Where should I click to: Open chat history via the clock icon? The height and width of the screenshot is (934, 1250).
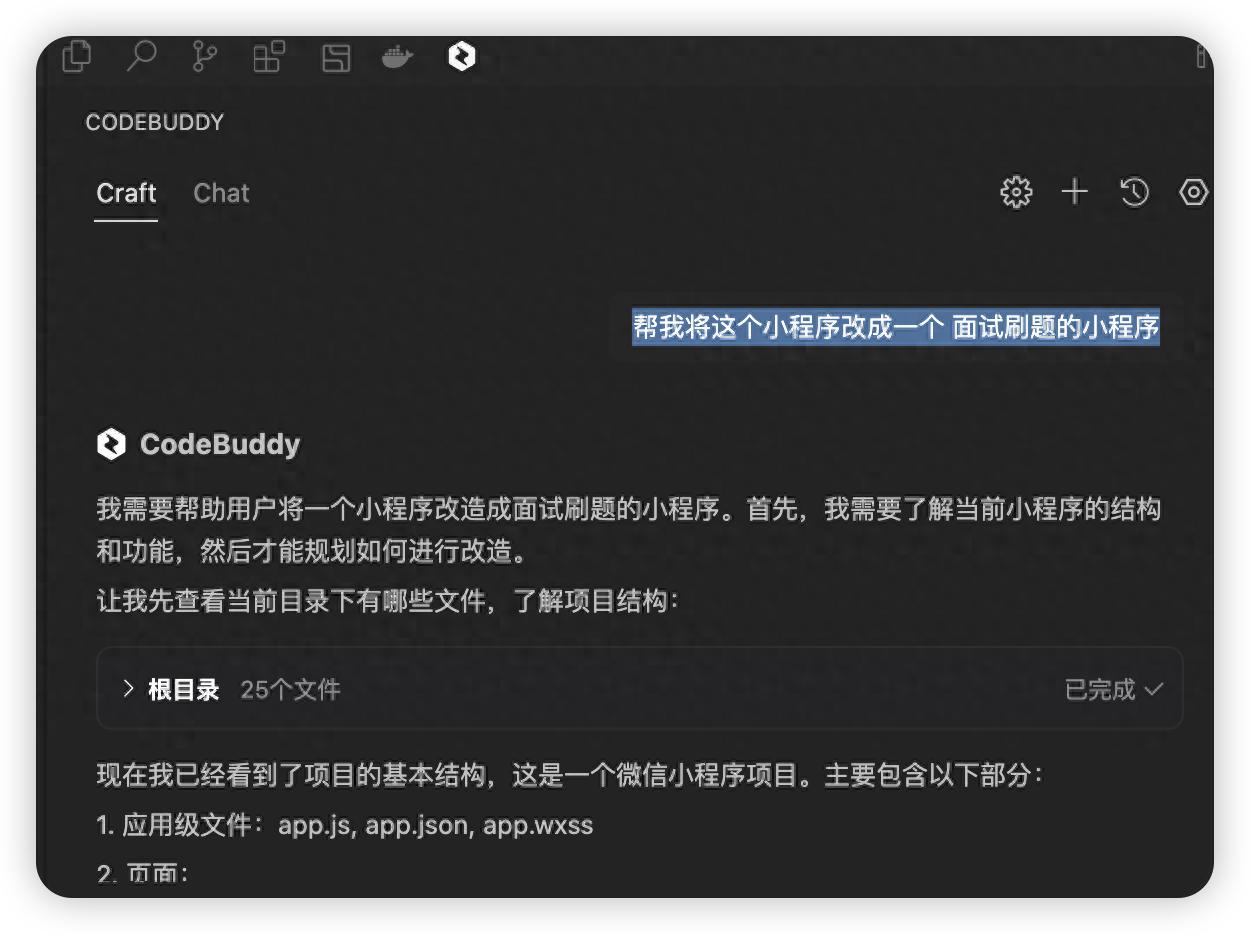tap(1133, 193)
